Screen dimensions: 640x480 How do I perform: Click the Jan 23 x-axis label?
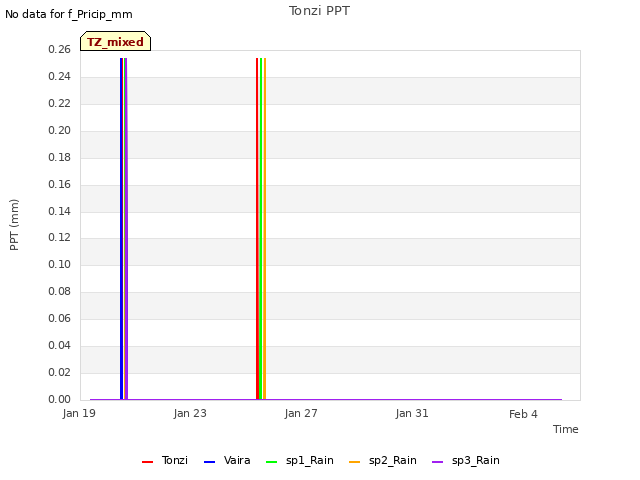[x=190, y=413]
